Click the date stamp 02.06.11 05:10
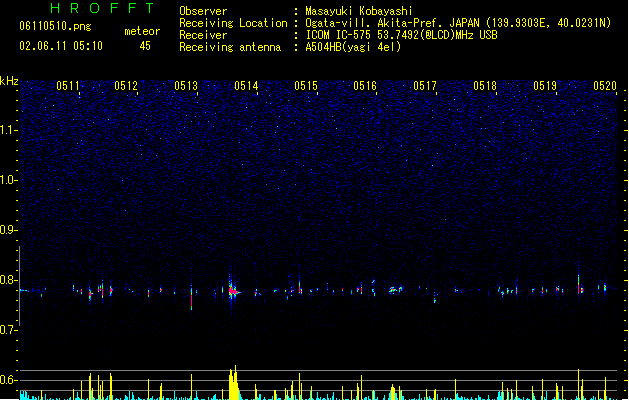 click(61, 46)
